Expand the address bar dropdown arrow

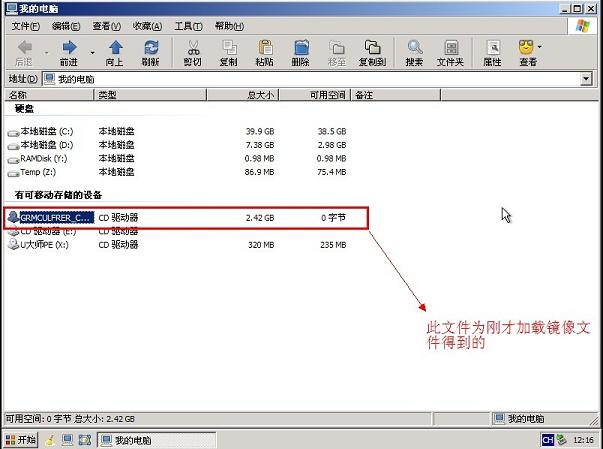pos(586,78)
